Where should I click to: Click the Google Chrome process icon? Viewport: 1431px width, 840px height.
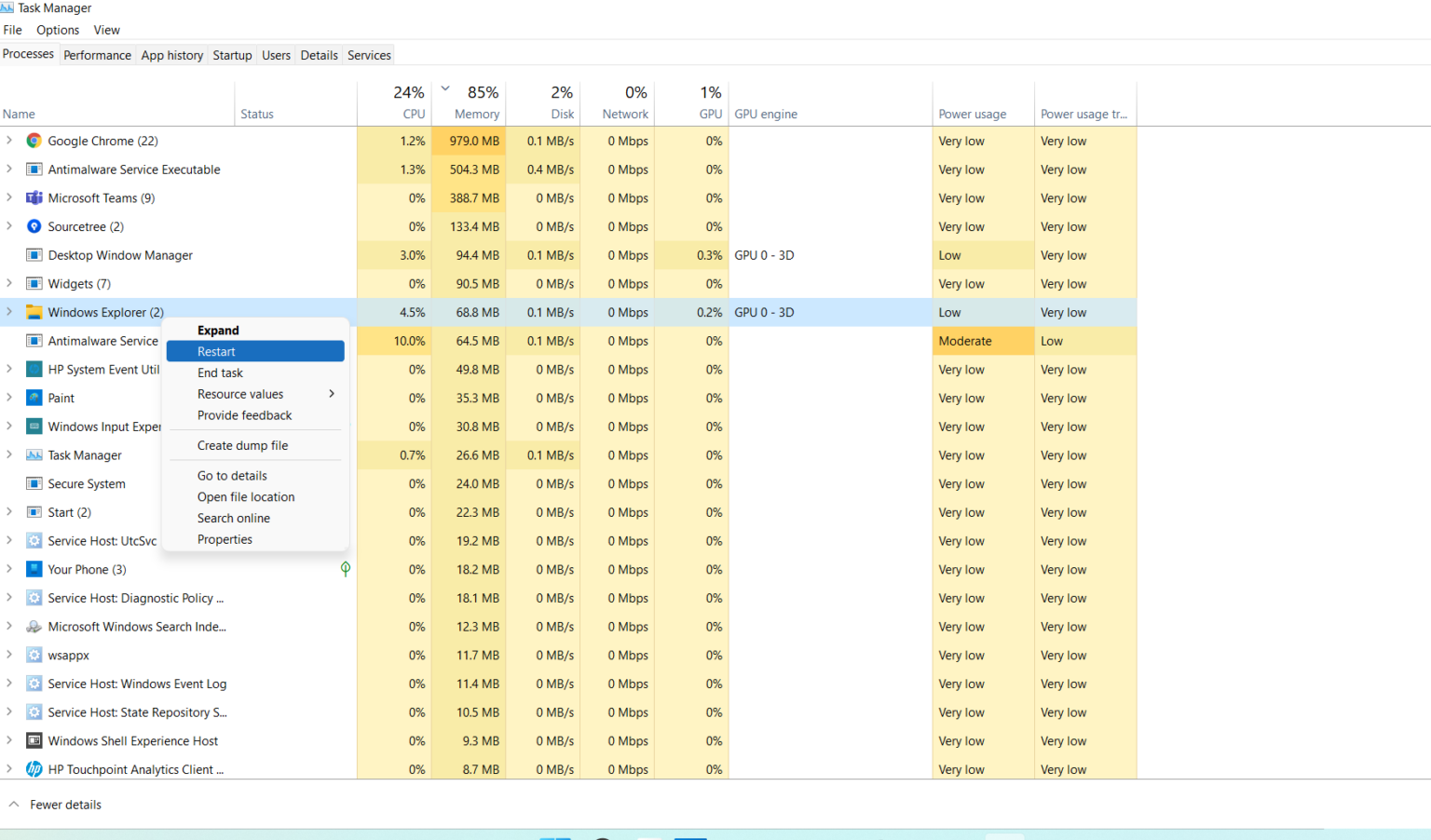point(34,141)
